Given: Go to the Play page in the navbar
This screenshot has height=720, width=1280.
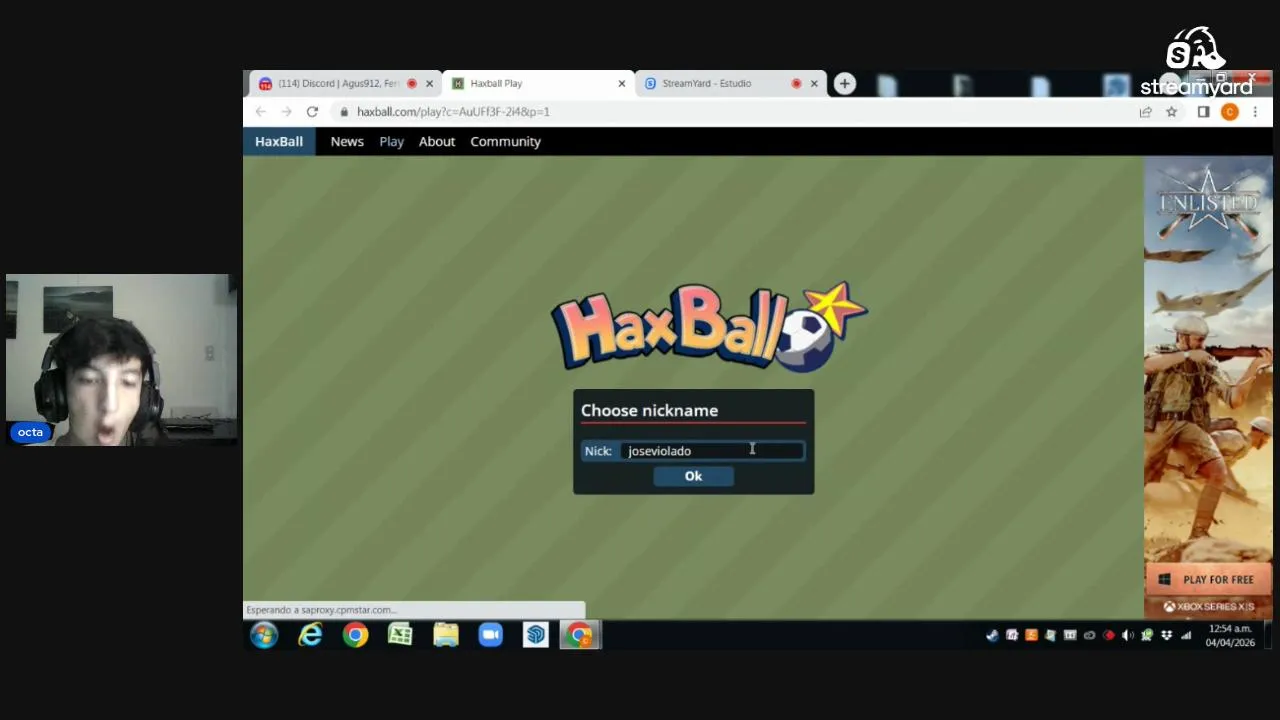Looking at the screenshot, I should point(391,141).
